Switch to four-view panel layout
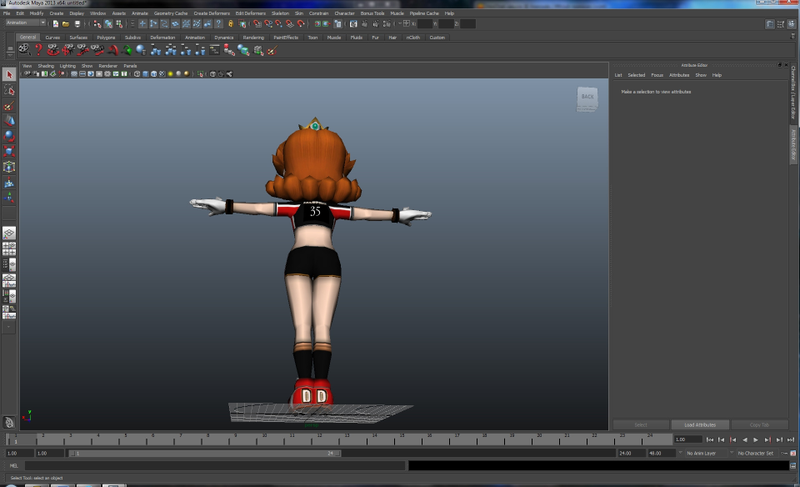Screen dimensions: 800x487 [x=9, y=249]
